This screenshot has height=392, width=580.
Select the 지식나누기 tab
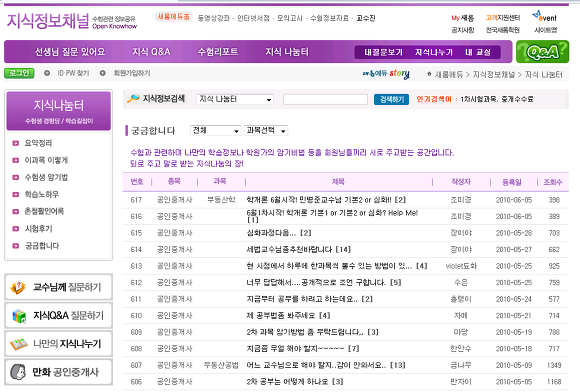pos(434,53)
